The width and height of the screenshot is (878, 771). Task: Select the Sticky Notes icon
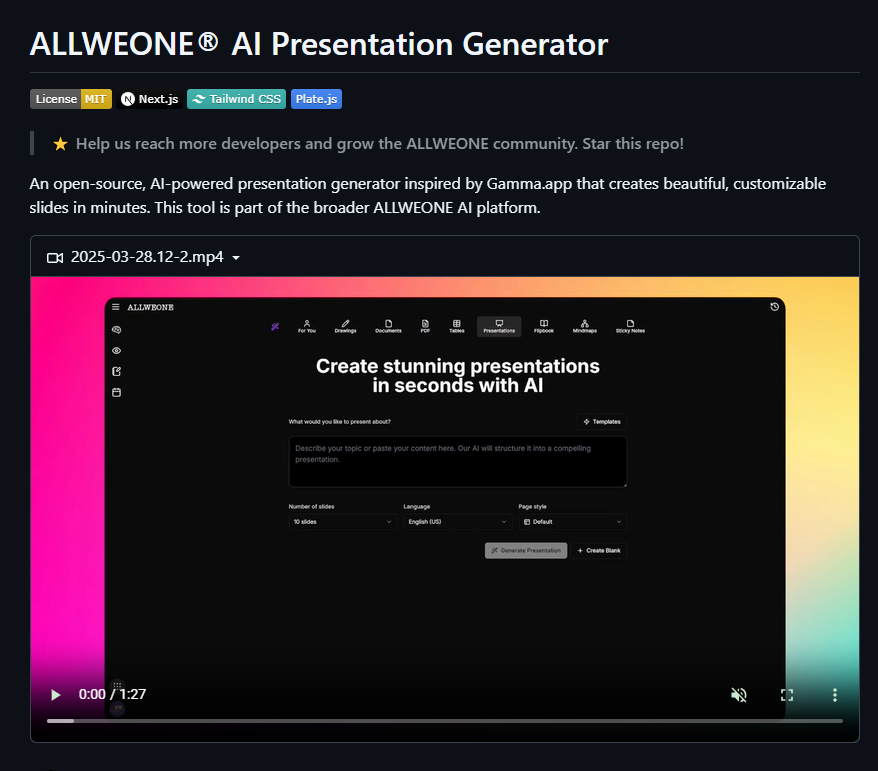(x=630, y=325)
